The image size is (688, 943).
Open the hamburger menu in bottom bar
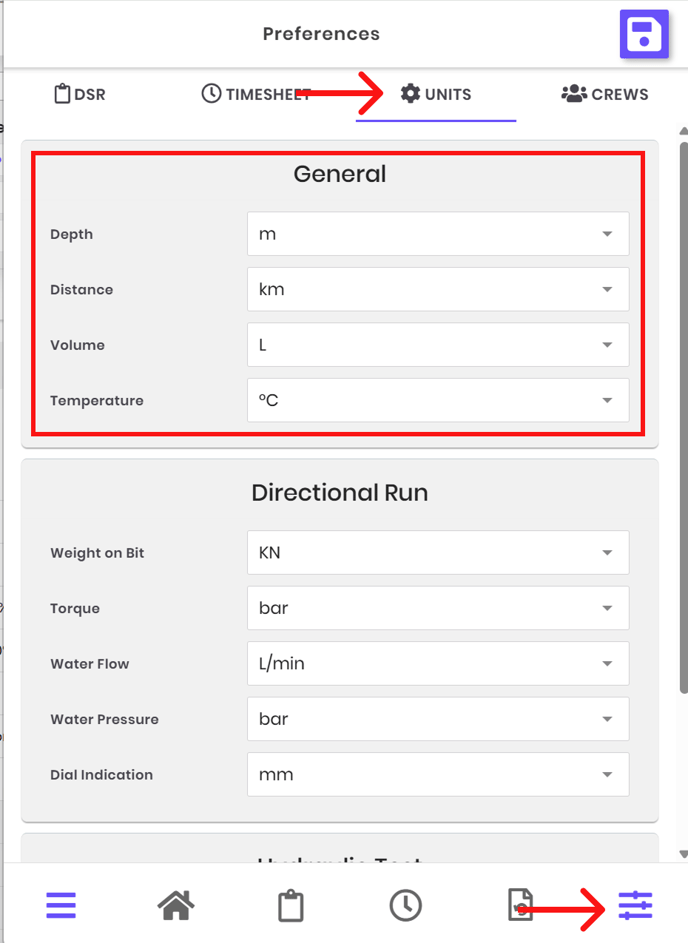pyautogui.click(x=61, y=905)
